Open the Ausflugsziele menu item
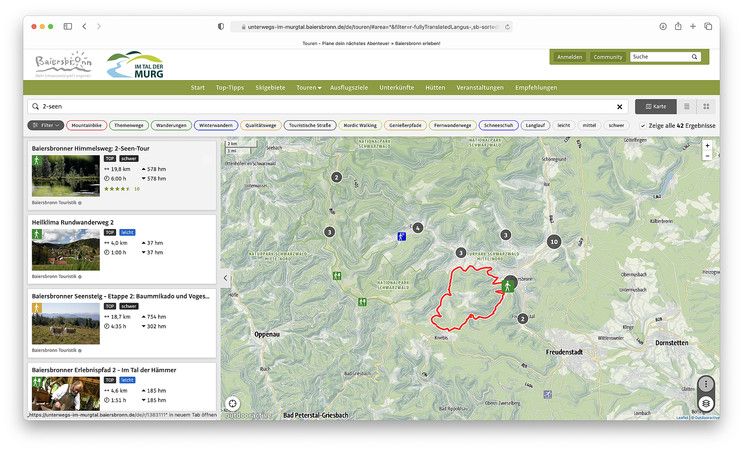This screenshot has height=451, width=743. point(349,88)
